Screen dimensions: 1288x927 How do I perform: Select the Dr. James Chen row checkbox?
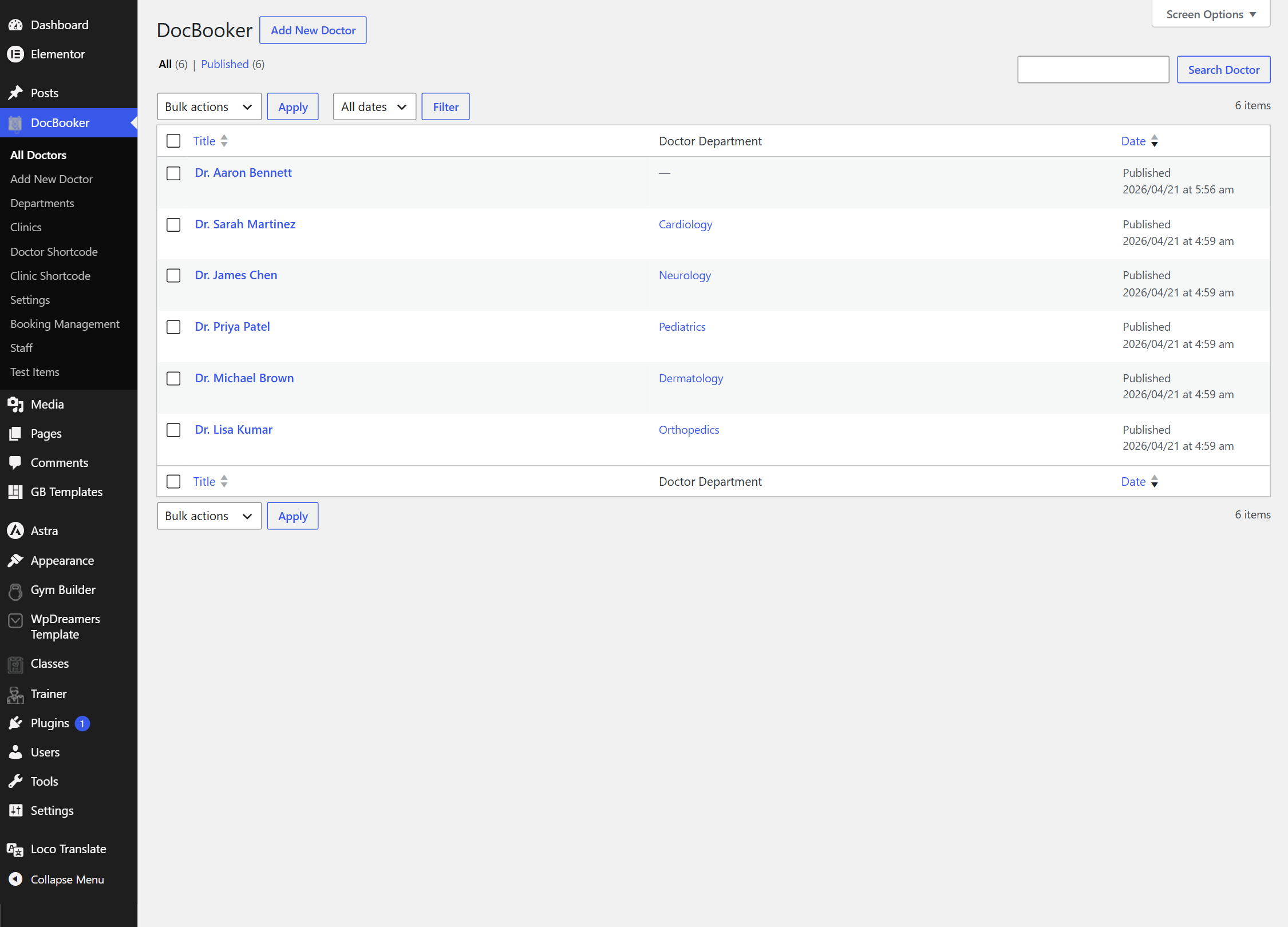(173, 276)
